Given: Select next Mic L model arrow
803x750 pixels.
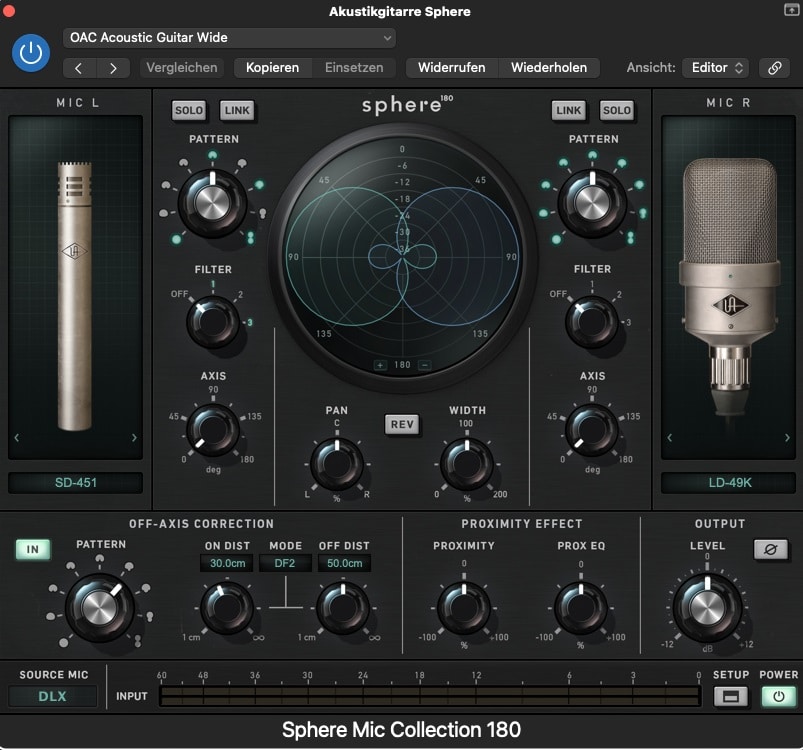Looking at the screenshot, I should coord(134,438).
